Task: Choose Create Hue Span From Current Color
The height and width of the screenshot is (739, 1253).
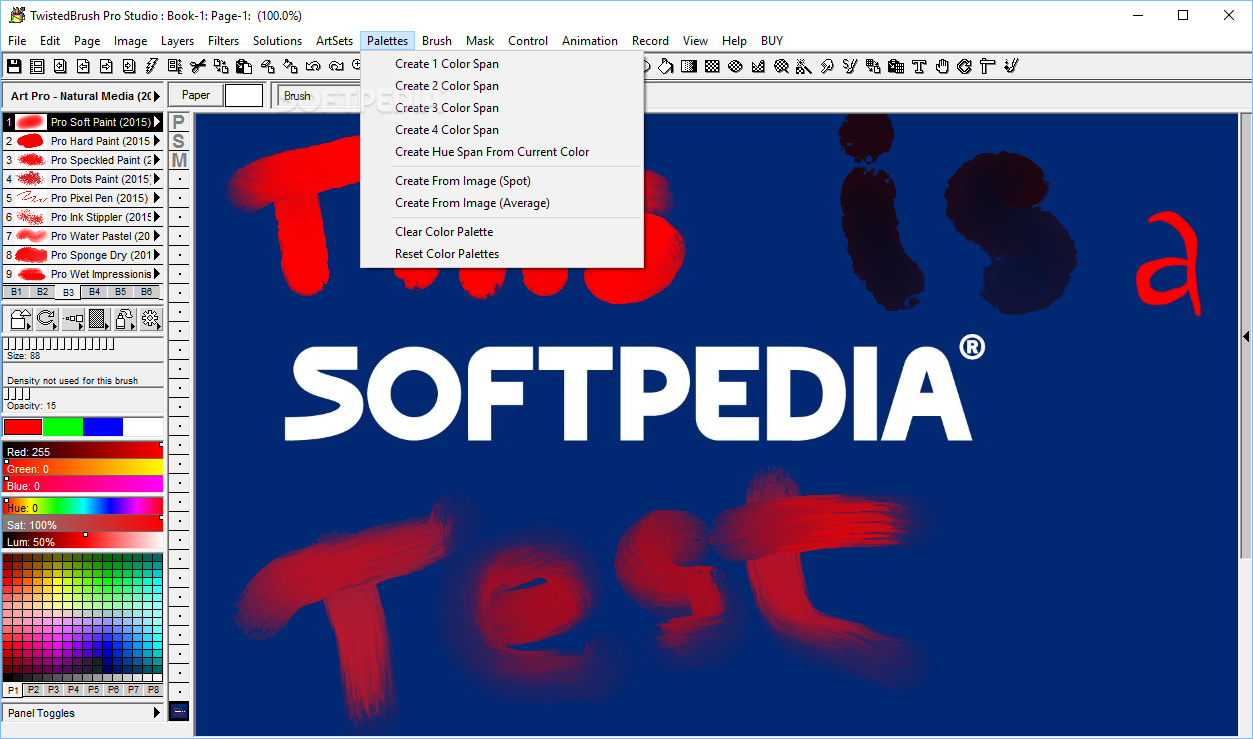Action: (x=502, y=152)
